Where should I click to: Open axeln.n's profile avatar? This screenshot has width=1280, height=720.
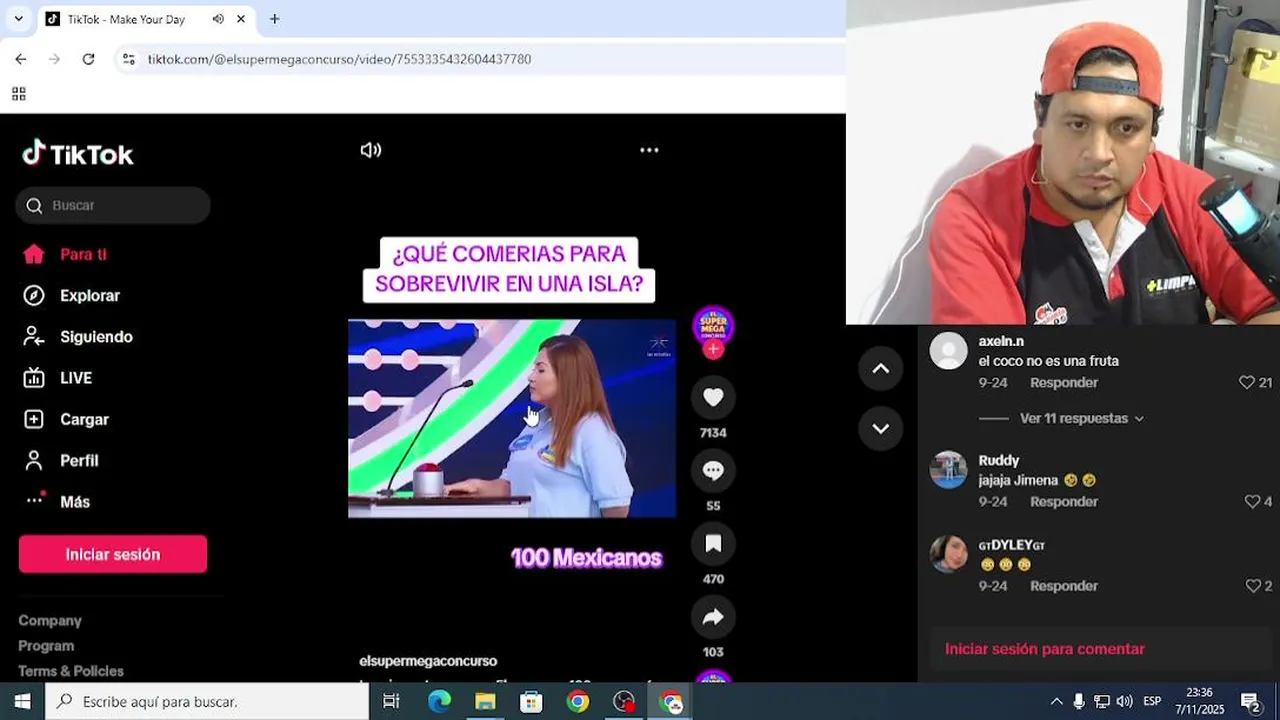(x=948, y=351)
